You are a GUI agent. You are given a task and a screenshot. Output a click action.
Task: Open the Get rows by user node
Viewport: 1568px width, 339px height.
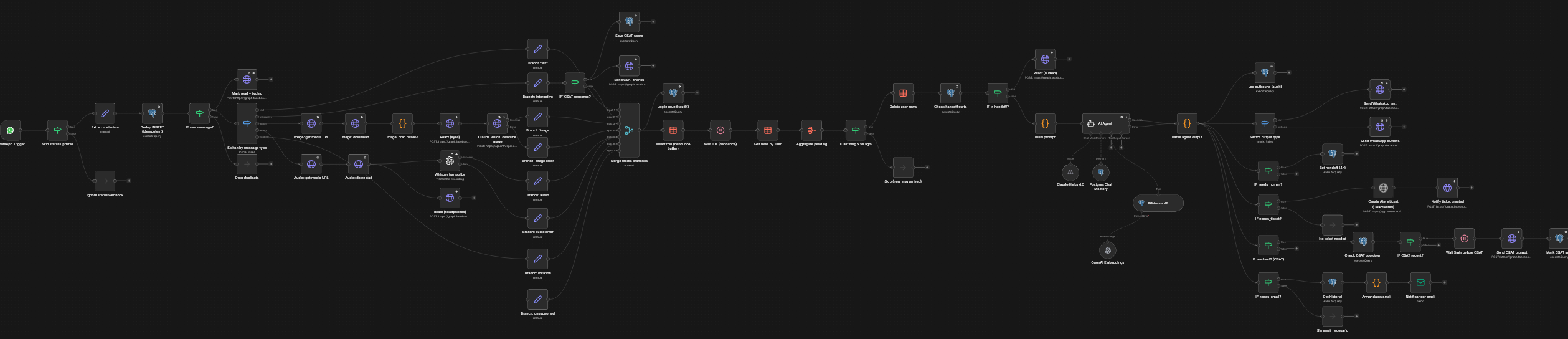click(767, 130)
